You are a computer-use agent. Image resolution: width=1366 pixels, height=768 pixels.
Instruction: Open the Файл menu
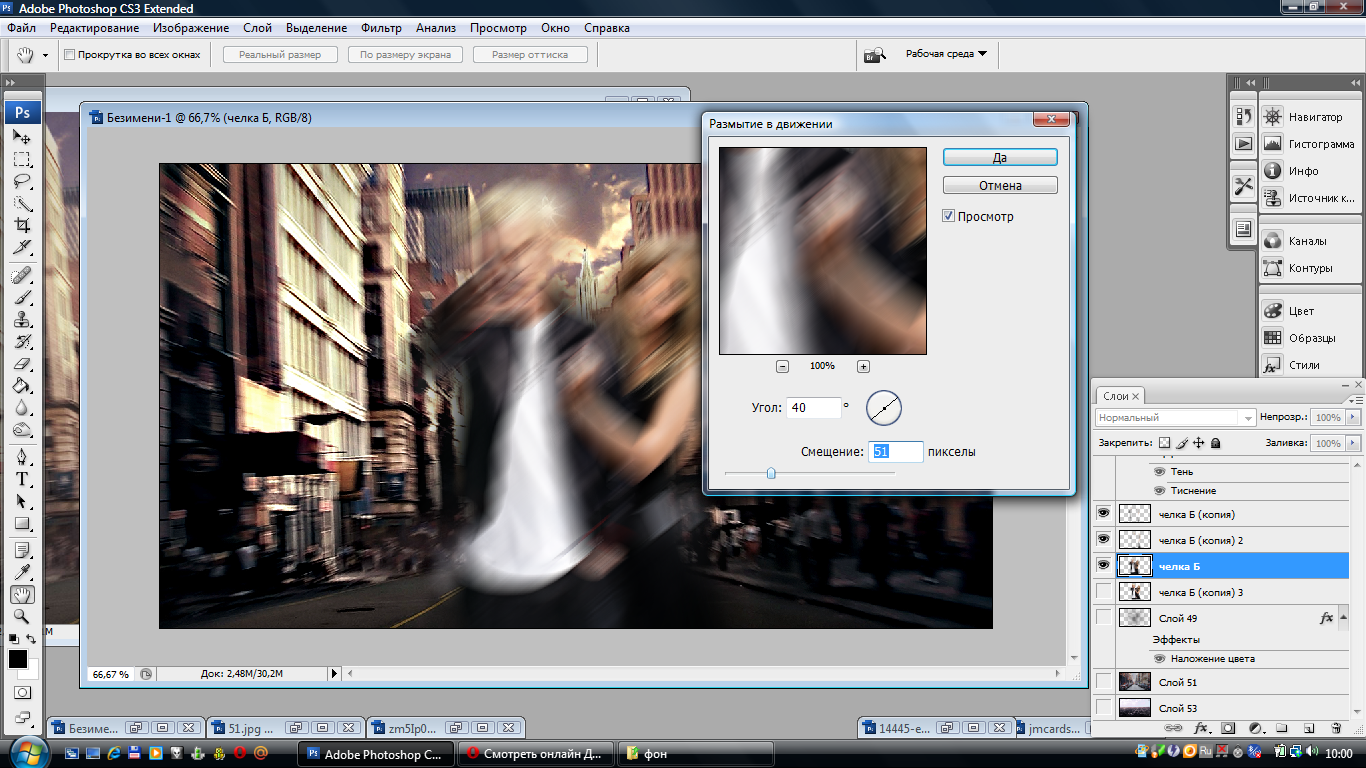point(21,28)
